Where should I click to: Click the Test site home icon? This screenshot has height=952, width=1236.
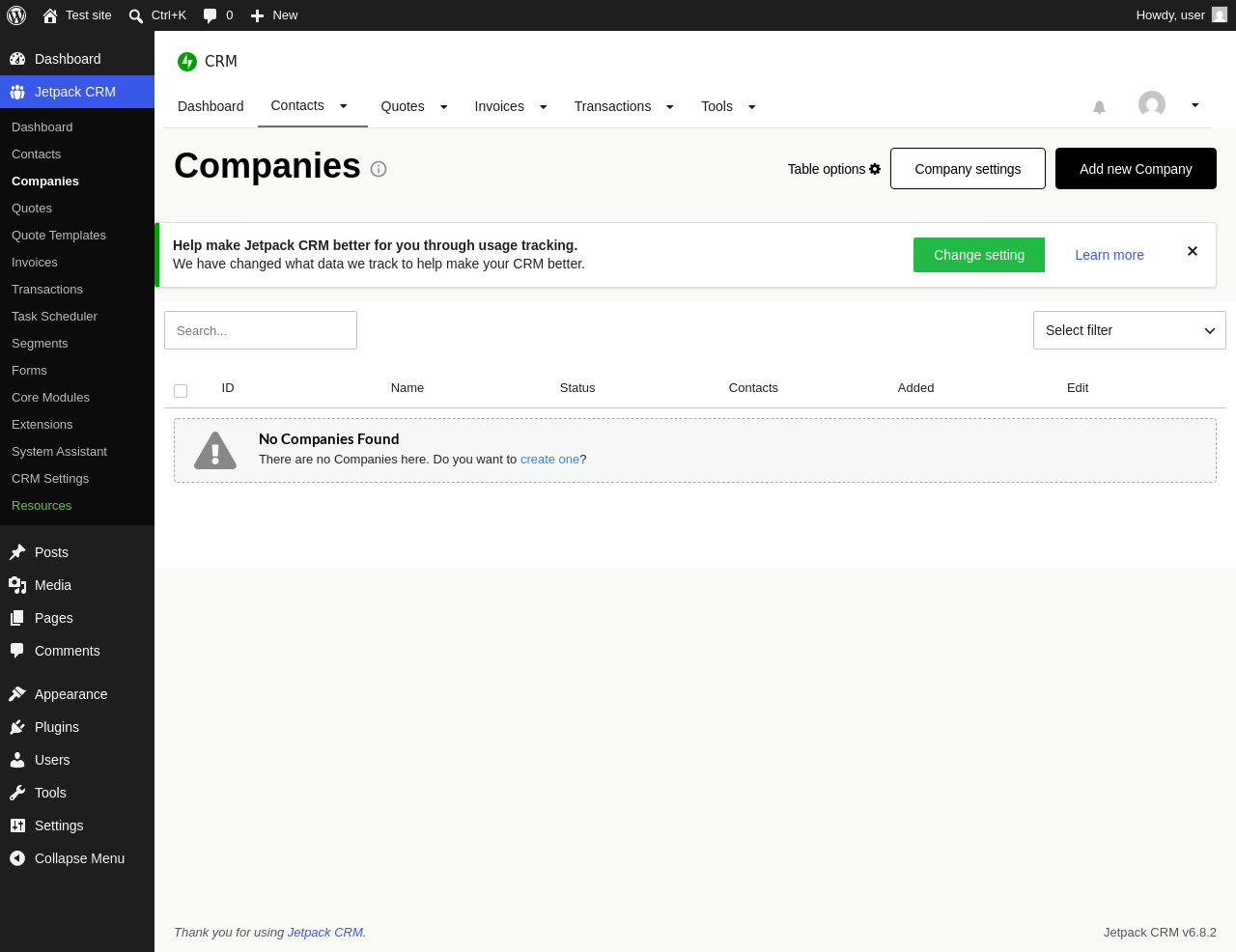point(50,15)
